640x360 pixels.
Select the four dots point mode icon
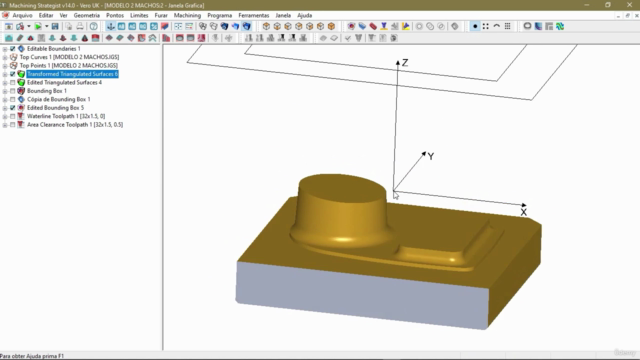pyautogui.click(x=486, y=27)
